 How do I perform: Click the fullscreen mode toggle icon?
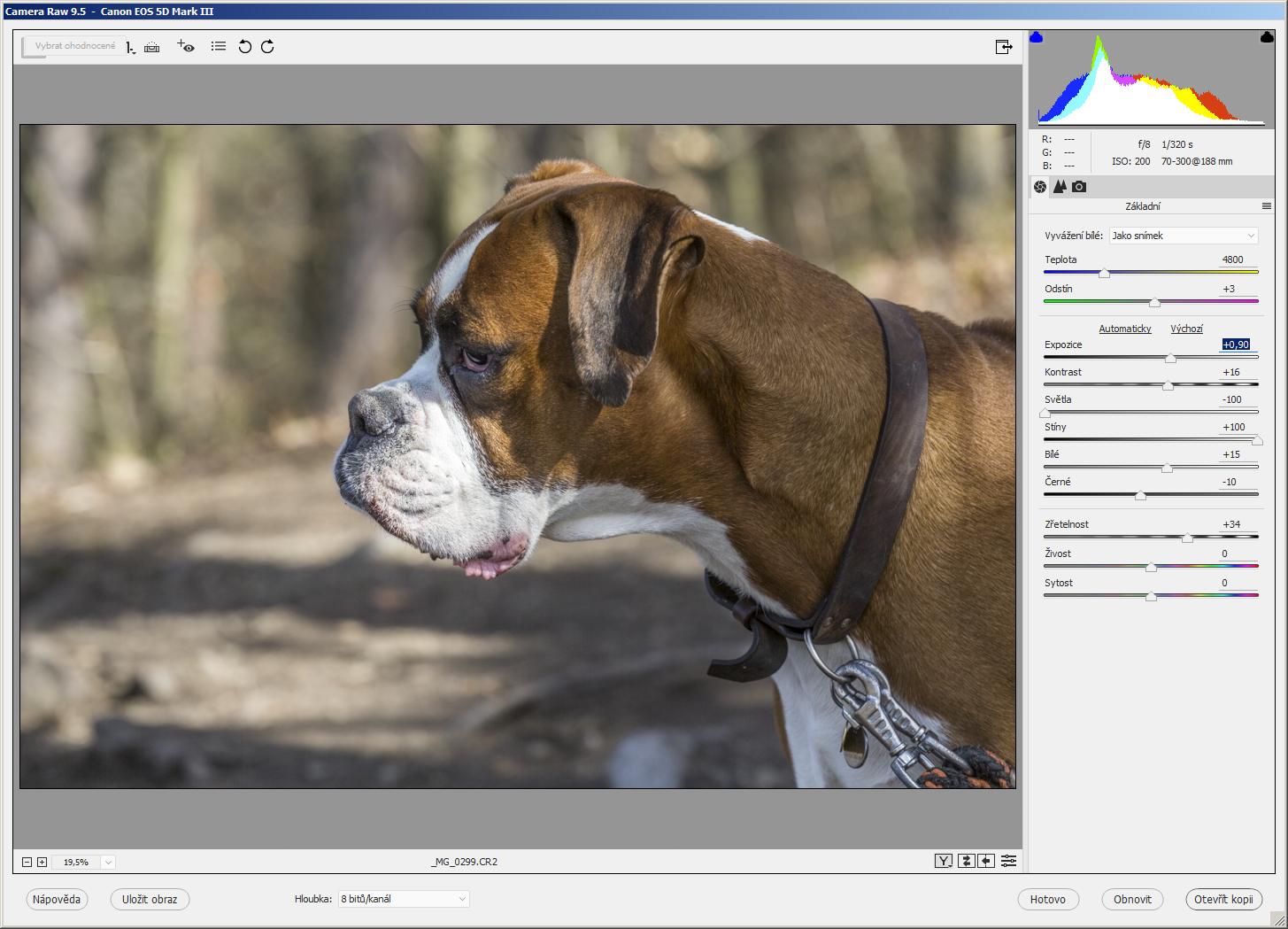coord(1003,47)
